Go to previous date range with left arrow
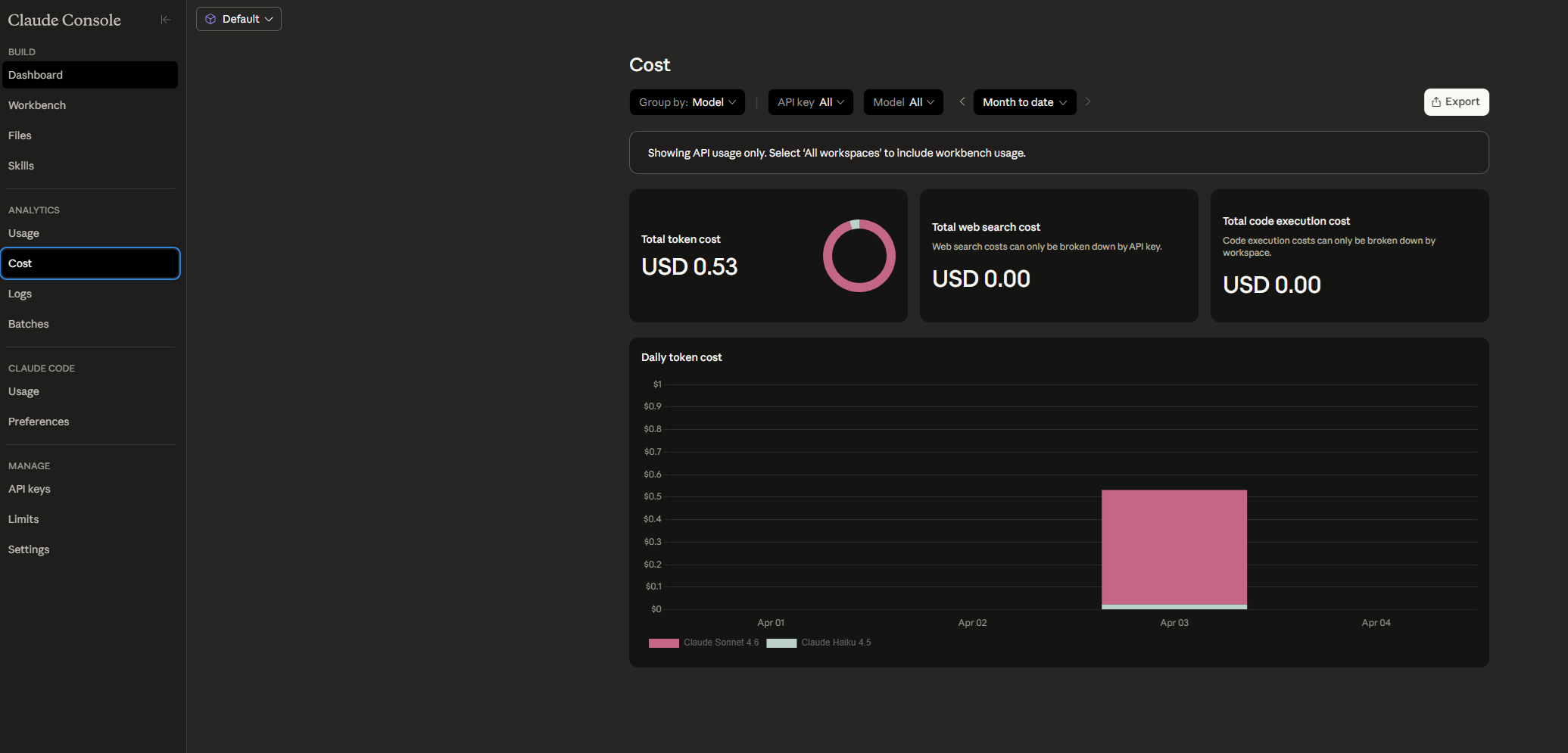The width and height of the screenshot is (1568, 753). [962, 101]
